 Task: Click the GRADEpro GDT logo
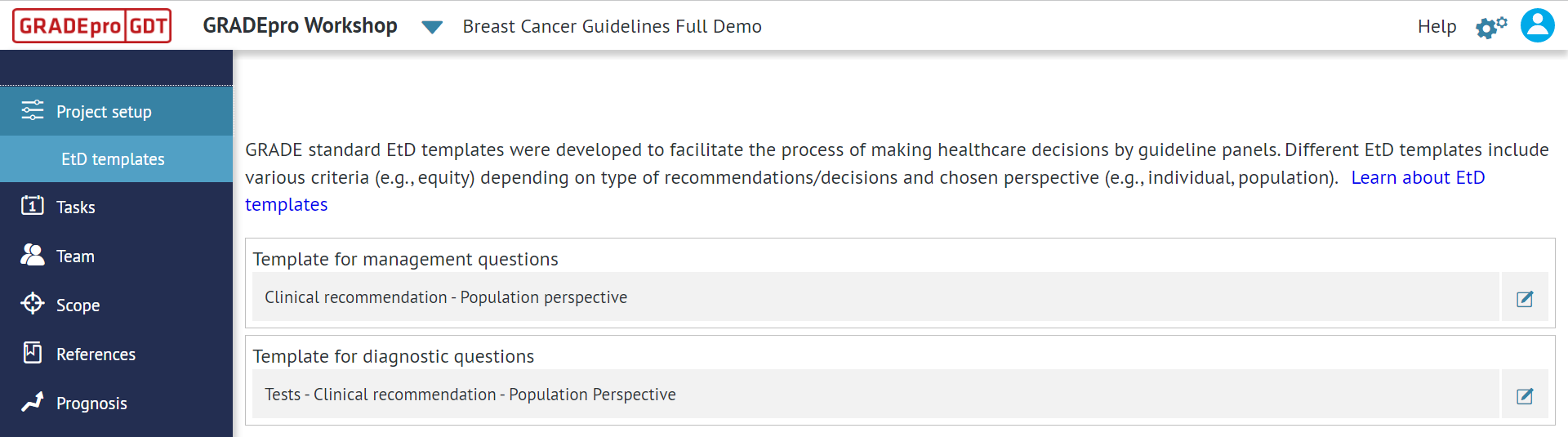coord(91,26)
